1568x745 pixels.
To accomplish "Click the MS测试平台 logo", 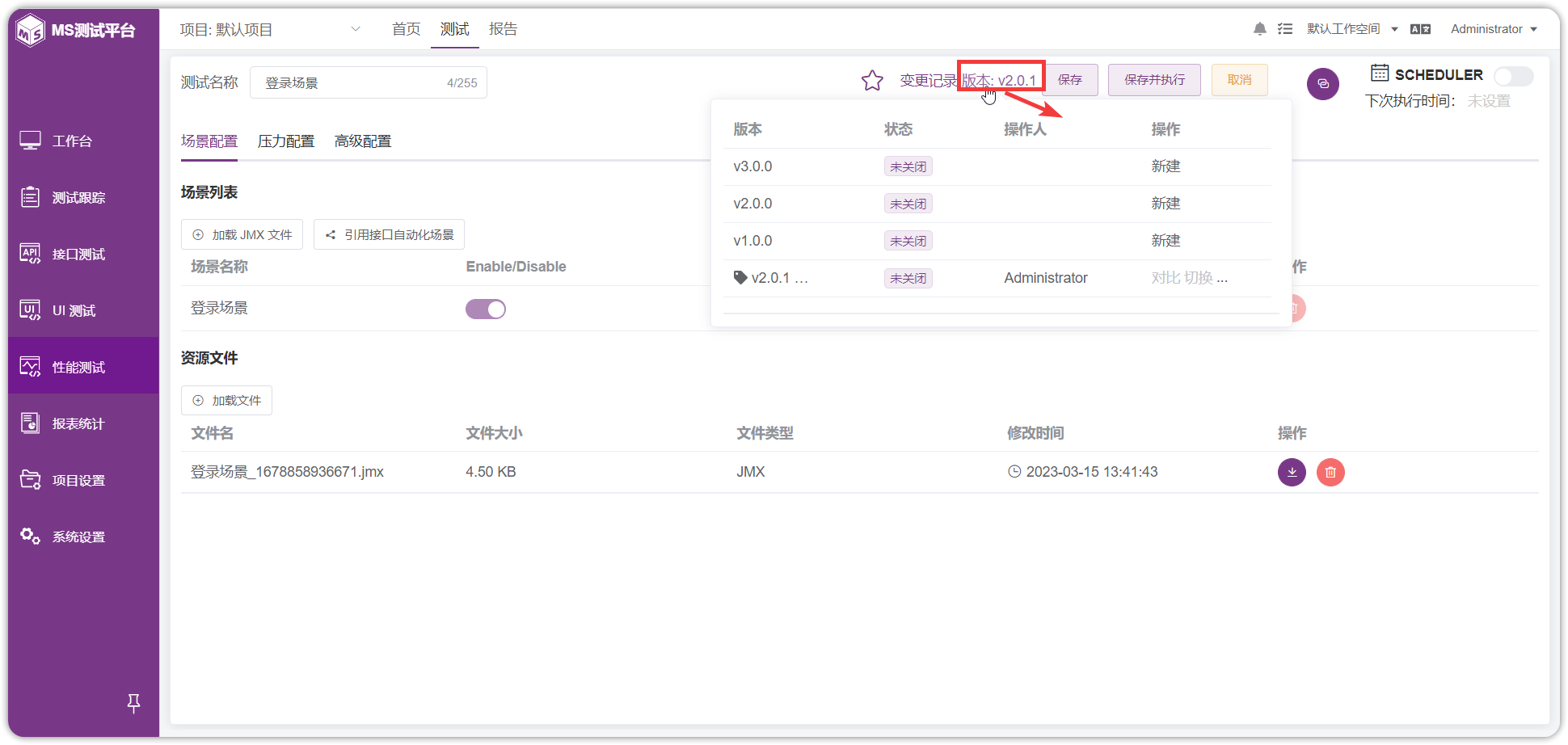I will (x=77, y=31).
